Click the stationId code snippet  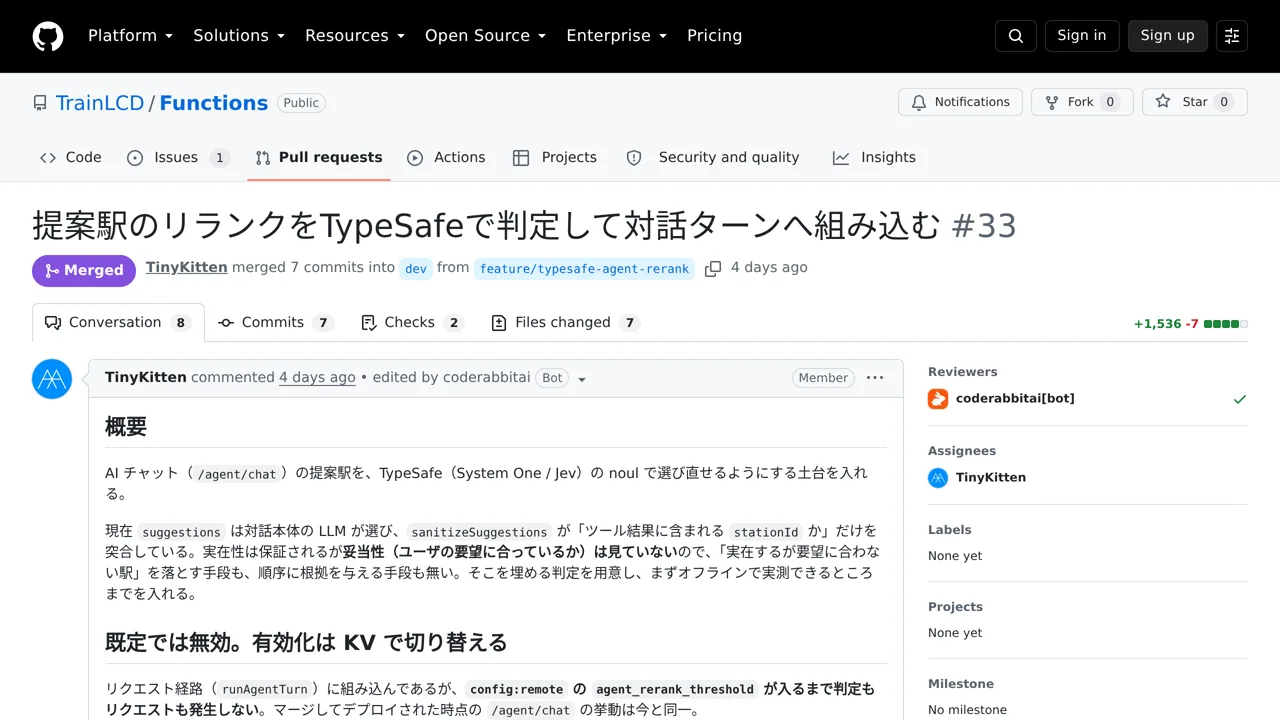point(766,532)
